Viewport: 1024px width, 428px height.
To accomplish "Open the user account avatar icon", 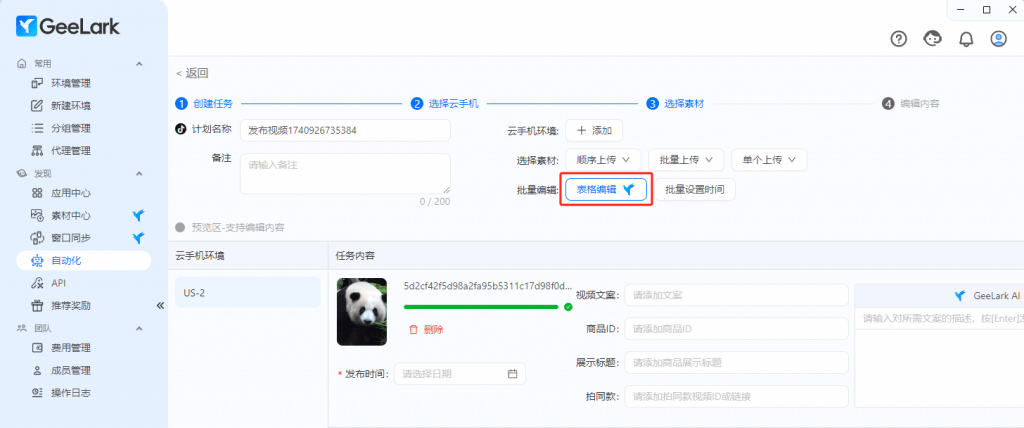I will point(998,39).
